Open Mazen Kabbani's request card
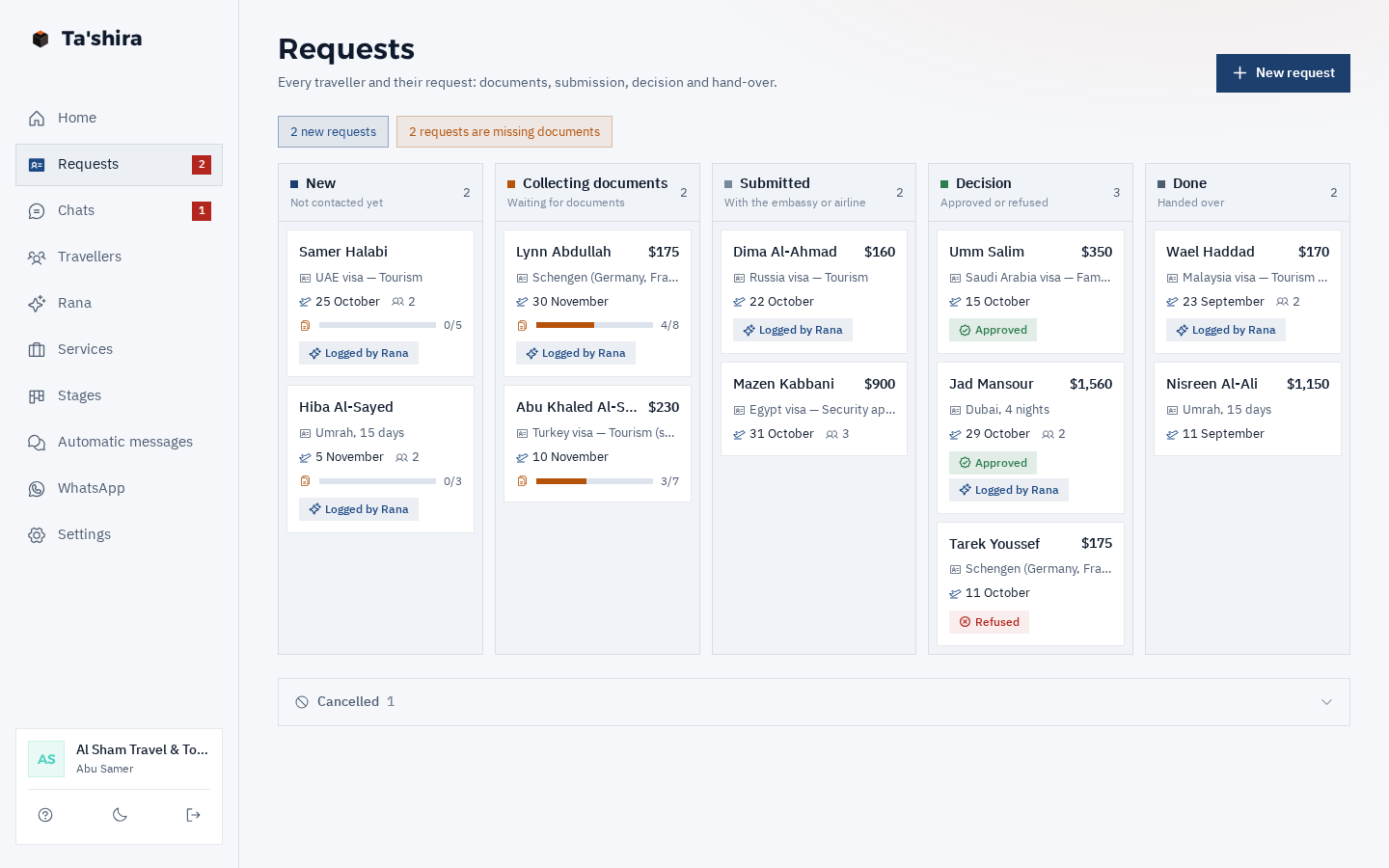Image resolution: width=1389 pixels, height=868 pixels. click(x=814, y=409)
